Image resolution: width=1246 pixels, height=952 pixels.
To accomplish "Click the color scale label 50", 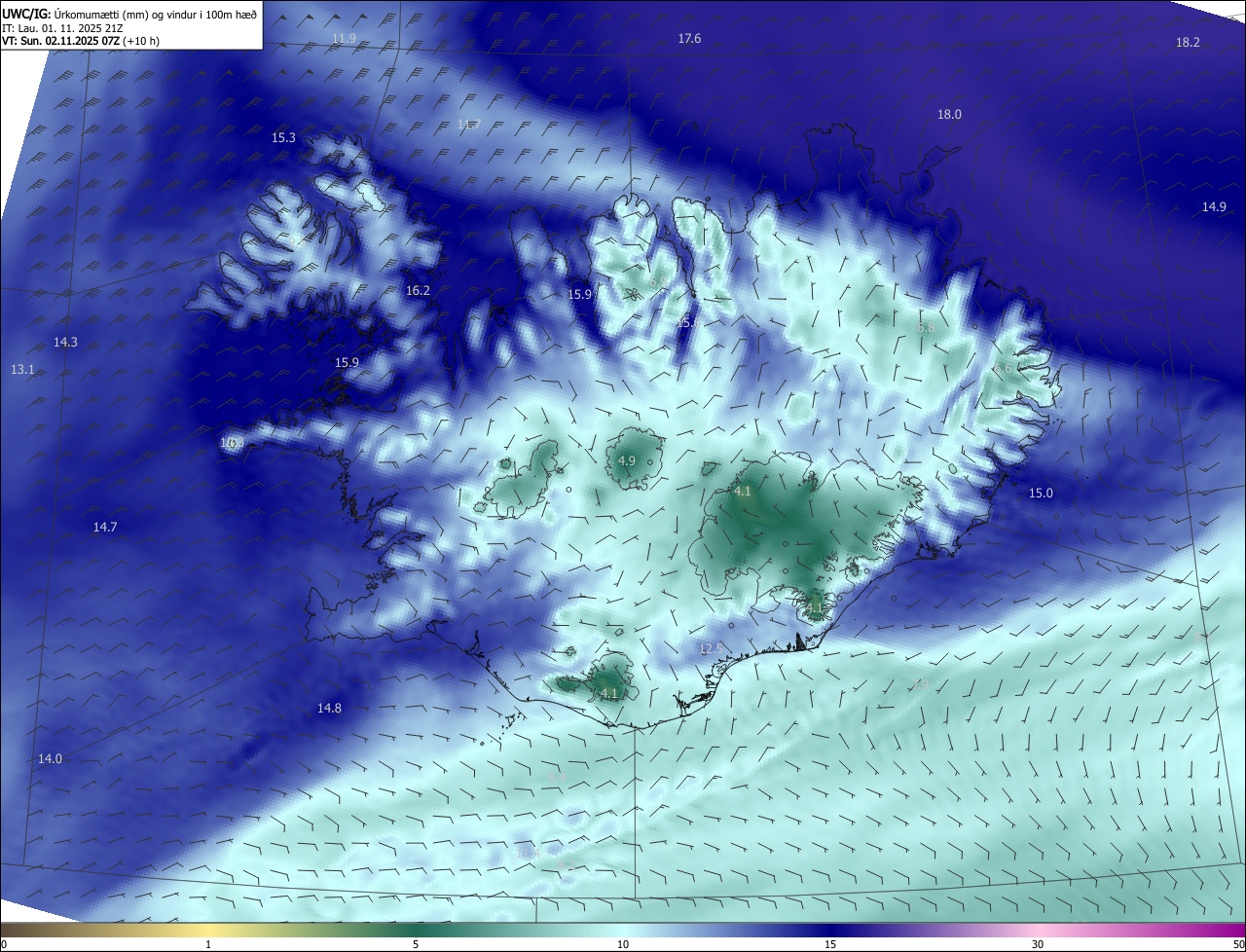I will (x=1238, y=944).
